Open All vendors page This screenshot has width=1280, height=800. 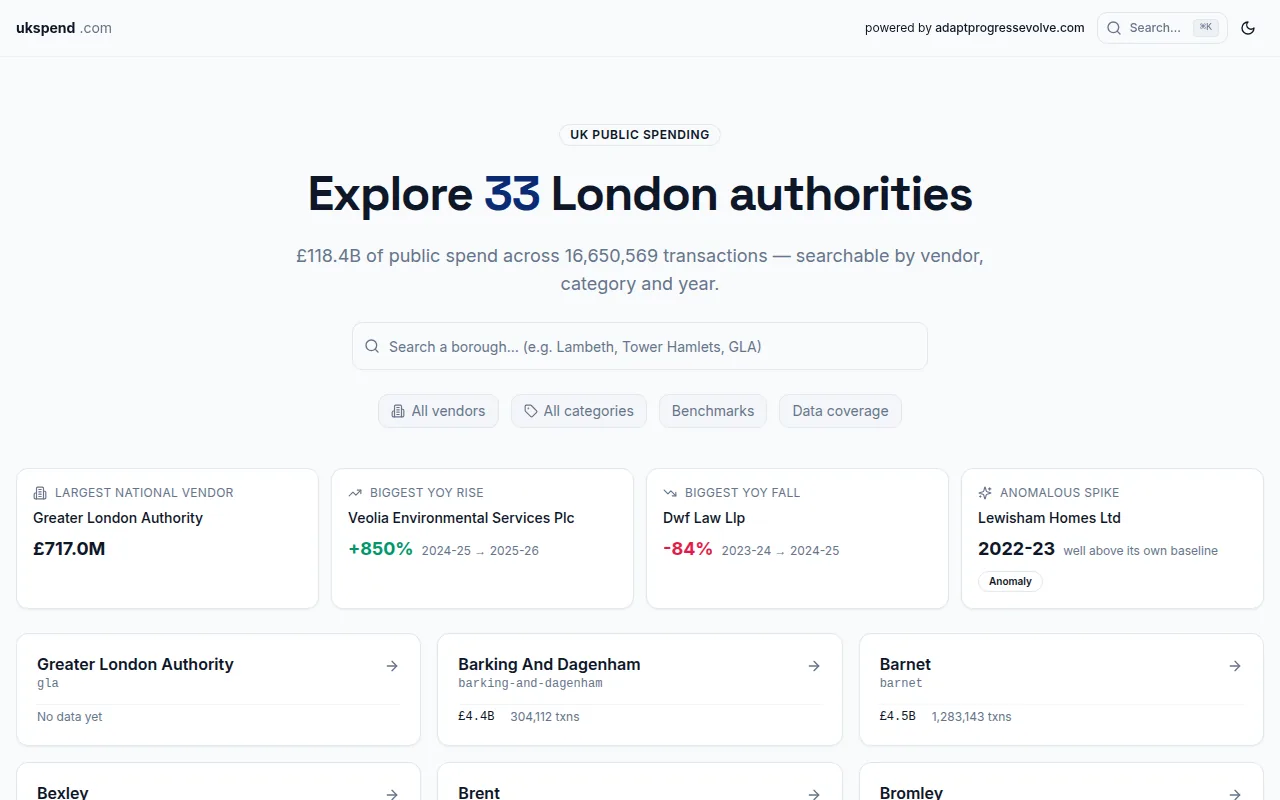coord(438,411)
